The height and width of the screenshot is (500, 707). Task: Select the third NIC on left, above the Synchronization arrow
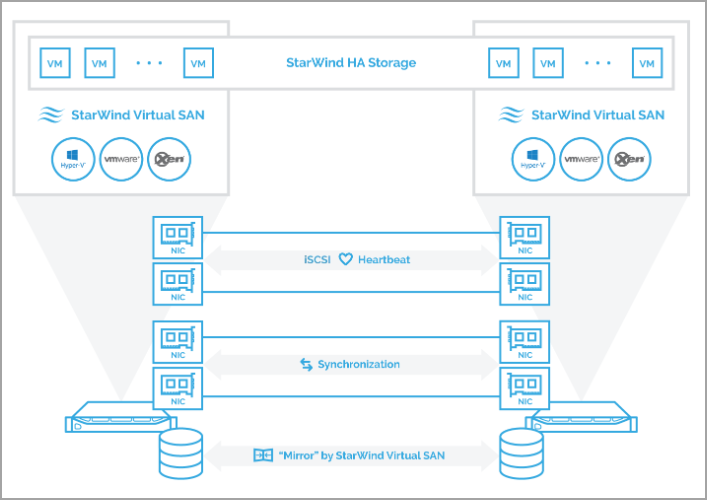[x=178, y=342]
